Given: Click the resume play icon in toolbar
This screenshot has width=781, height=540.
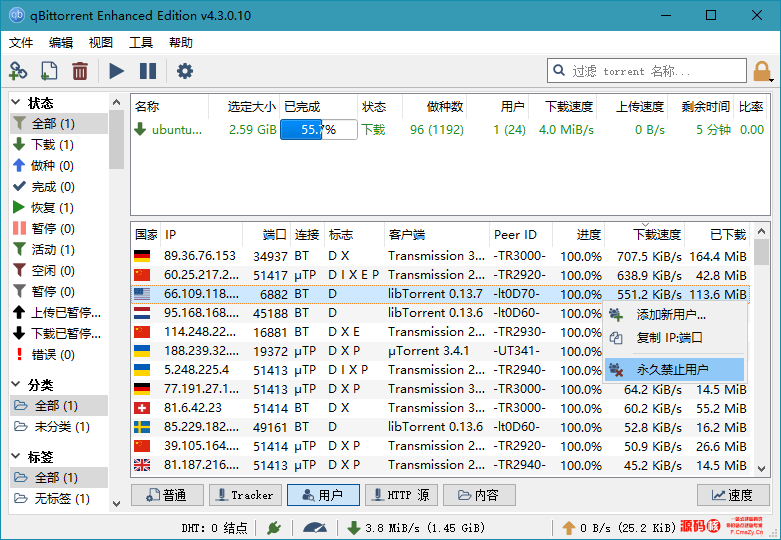Looking at the screenshot, I should [x=117, y=71].
